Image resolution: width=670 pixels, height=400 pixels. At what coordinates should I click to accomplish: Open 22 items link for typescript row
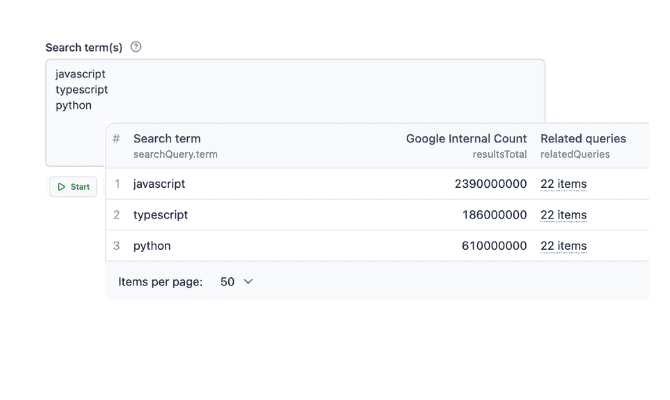coord(563,215)
